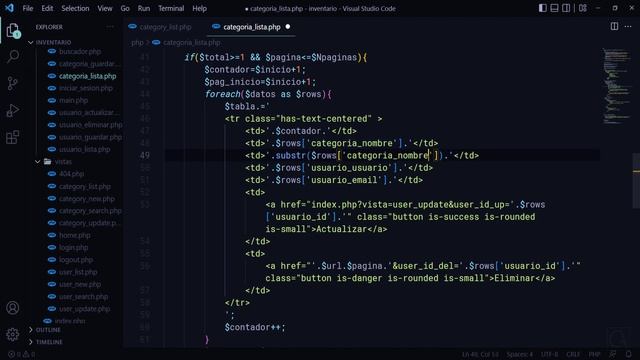
Task: Open Explorer panel More Actions ellipsis
Action: click(x=110, y=27)
